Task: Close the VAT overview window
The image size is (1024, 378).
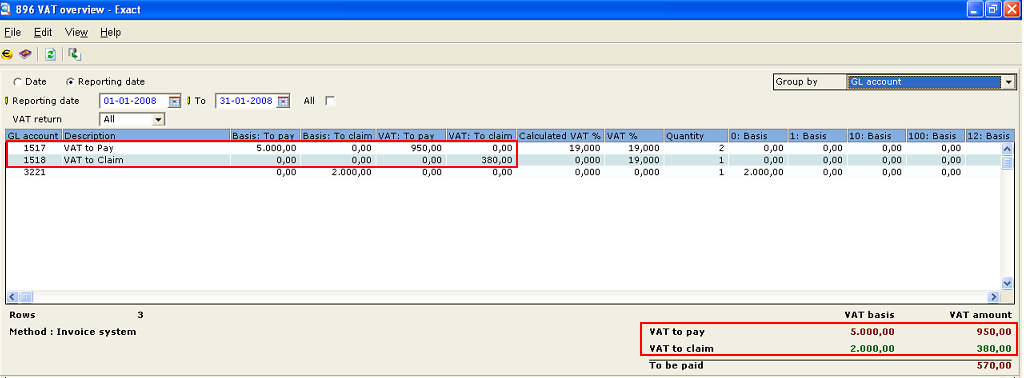Action: pos(1012,9)
